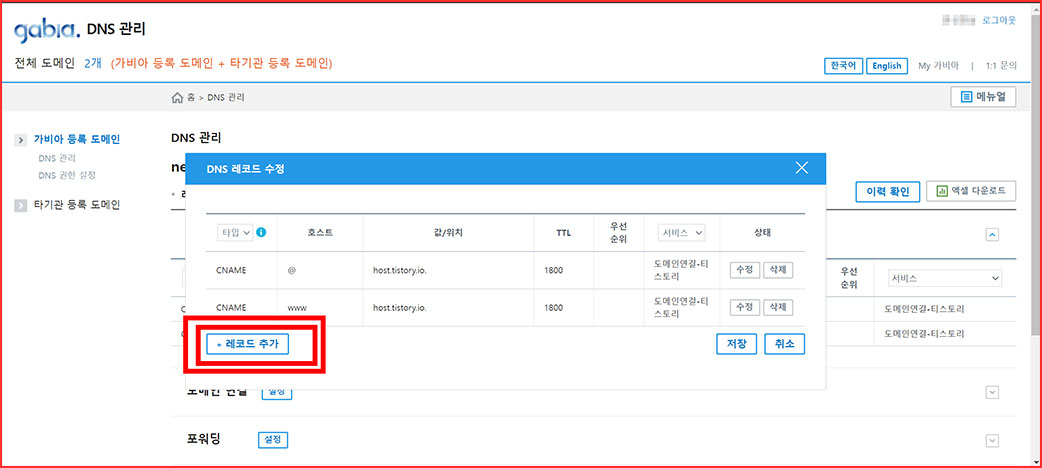The height and width of the screenshot is (468, 1042).
Task: Open My 가비아 link
Action: click(938, 66)
